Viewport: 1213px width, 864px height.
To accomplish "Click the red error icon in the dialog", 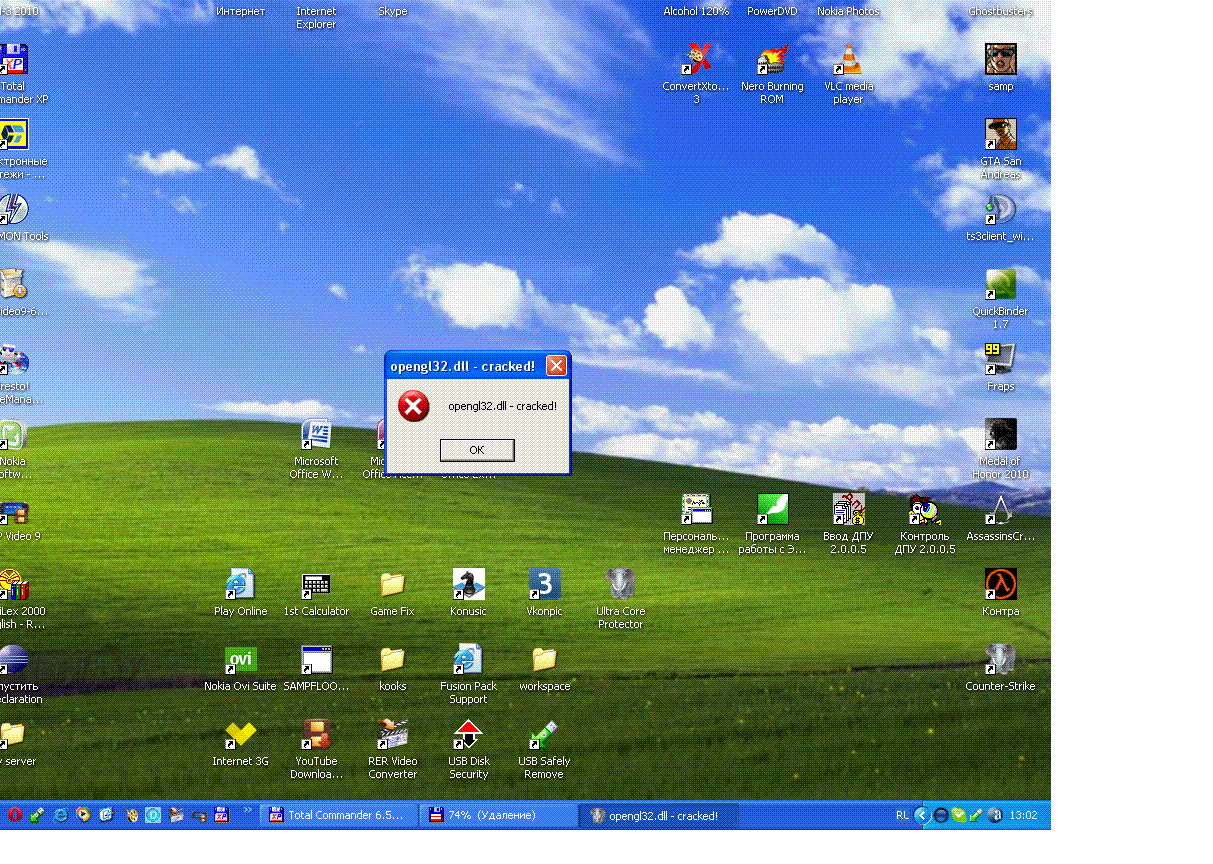I will pyautogui.click(x=413, y=406).
